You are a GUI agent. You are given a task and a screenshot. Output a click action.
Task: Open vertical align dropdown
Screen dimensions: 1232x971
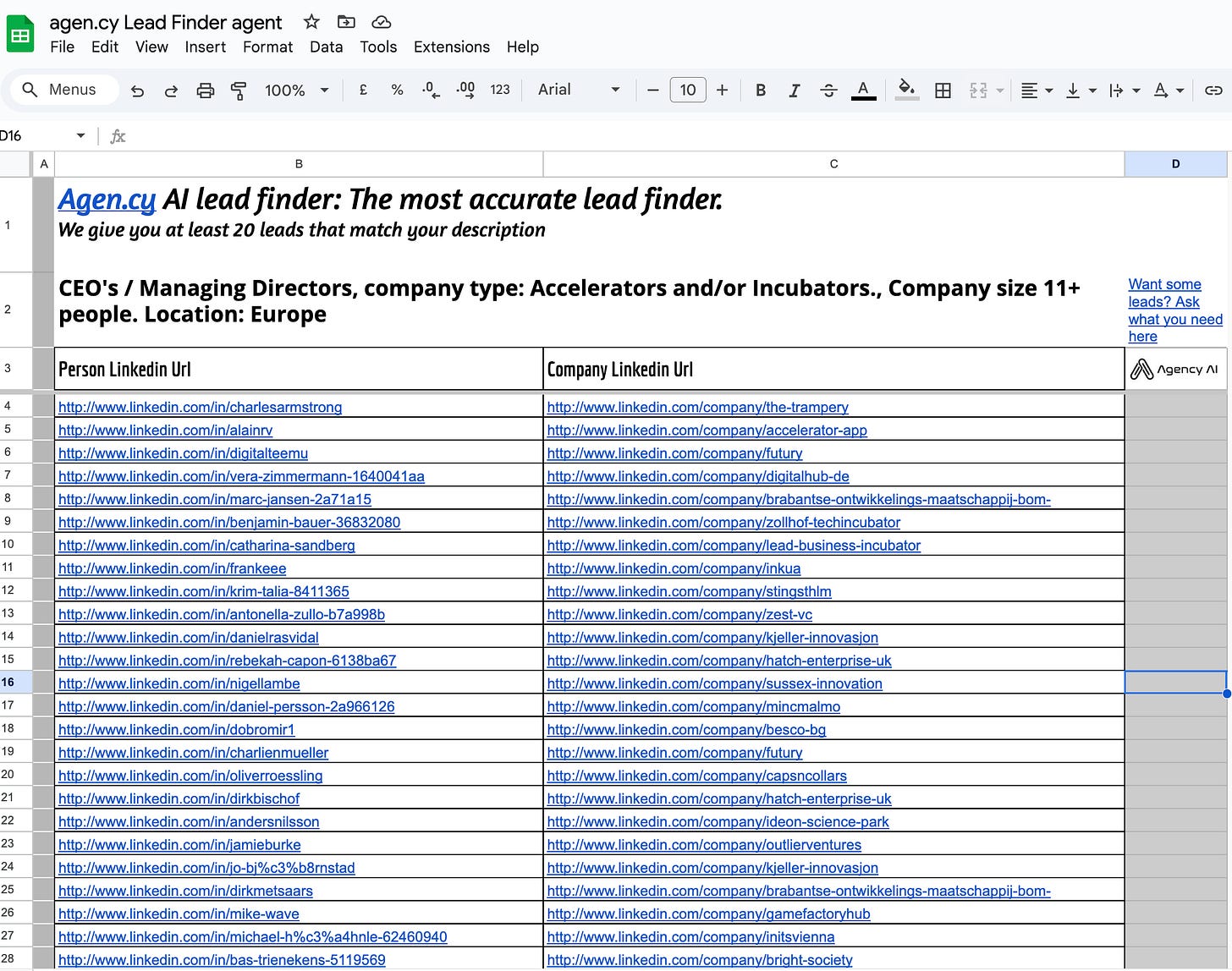tap(1081, 91)
